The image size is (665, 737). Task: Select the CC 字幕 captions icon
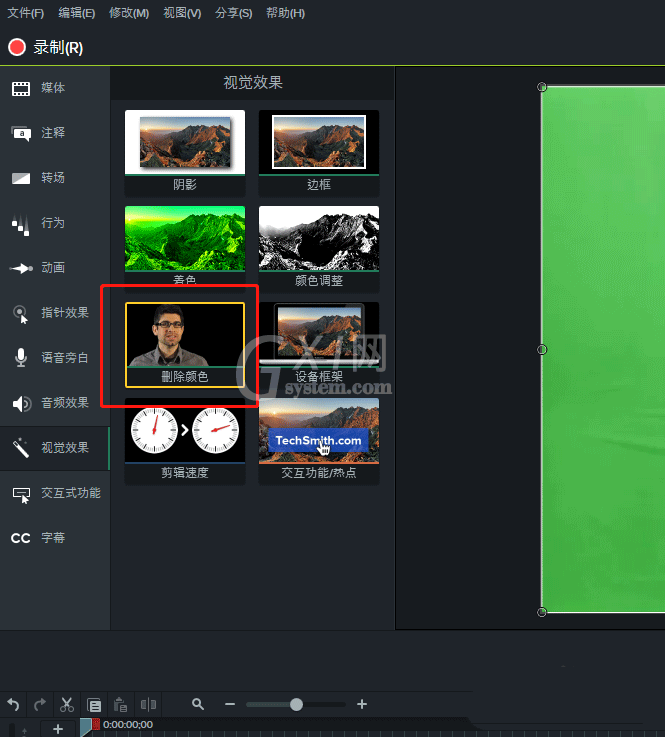21,538
